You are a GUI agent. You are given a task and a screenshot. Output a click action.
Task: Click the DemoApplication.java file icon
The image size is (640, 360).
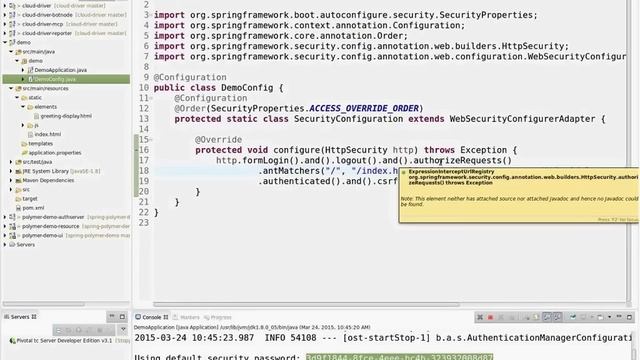(30, 70)
